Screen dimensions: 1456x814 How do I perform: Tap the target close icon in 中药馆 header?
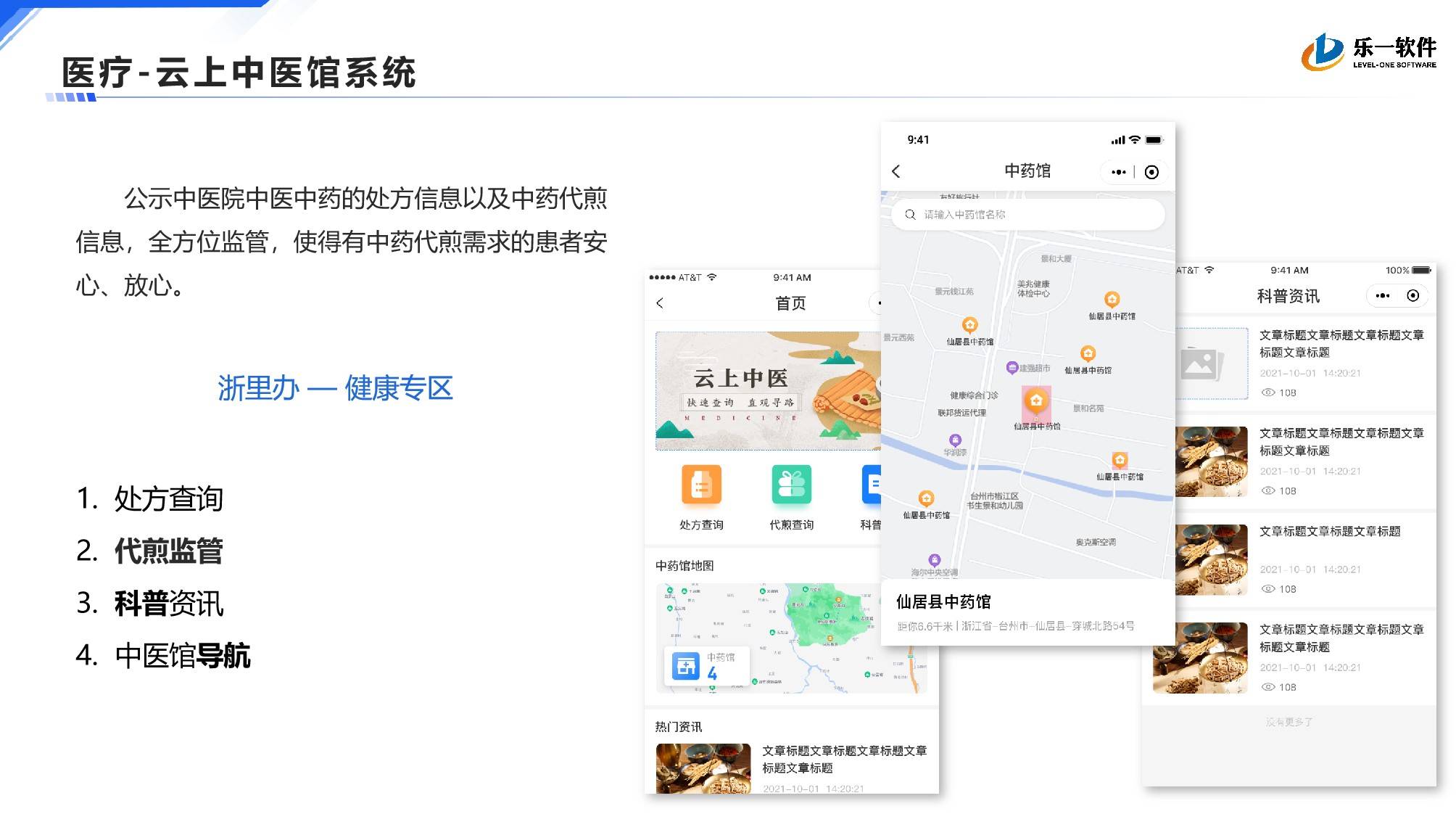(1151, 172)
